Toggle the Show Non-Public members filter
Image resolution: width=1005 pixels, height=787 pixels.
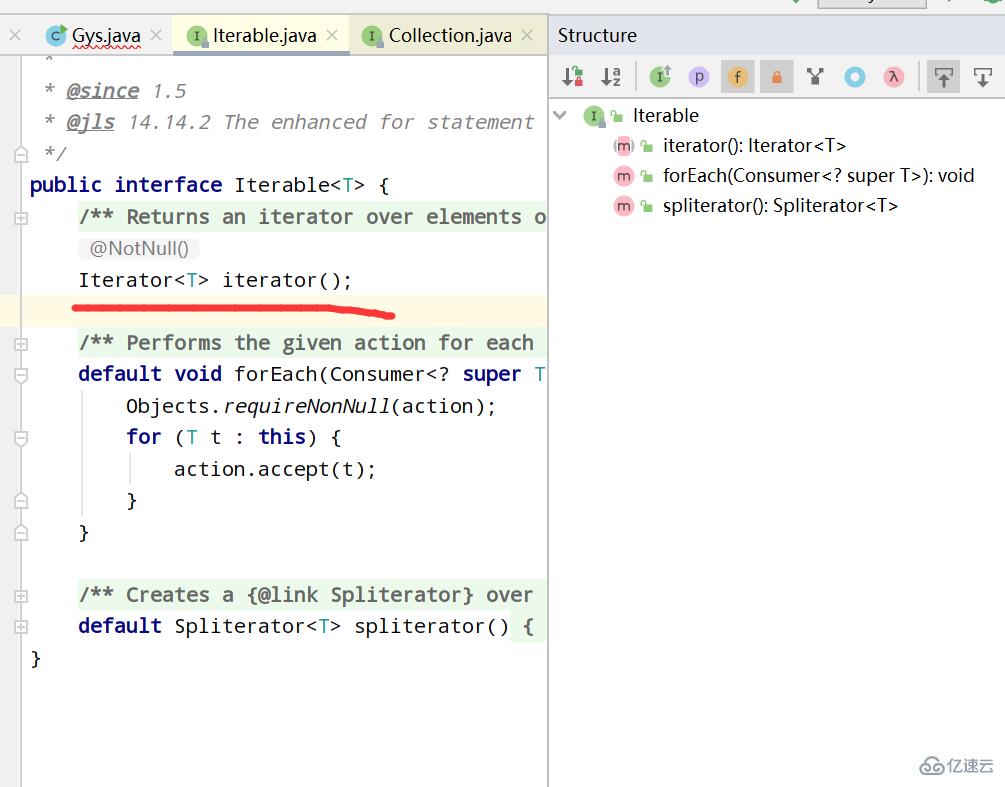[776, 77]
